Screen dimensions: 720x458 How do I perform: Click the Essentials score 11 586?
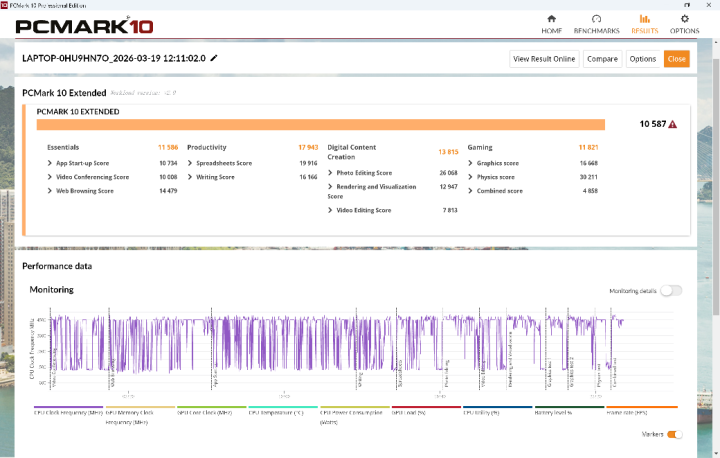168,147
